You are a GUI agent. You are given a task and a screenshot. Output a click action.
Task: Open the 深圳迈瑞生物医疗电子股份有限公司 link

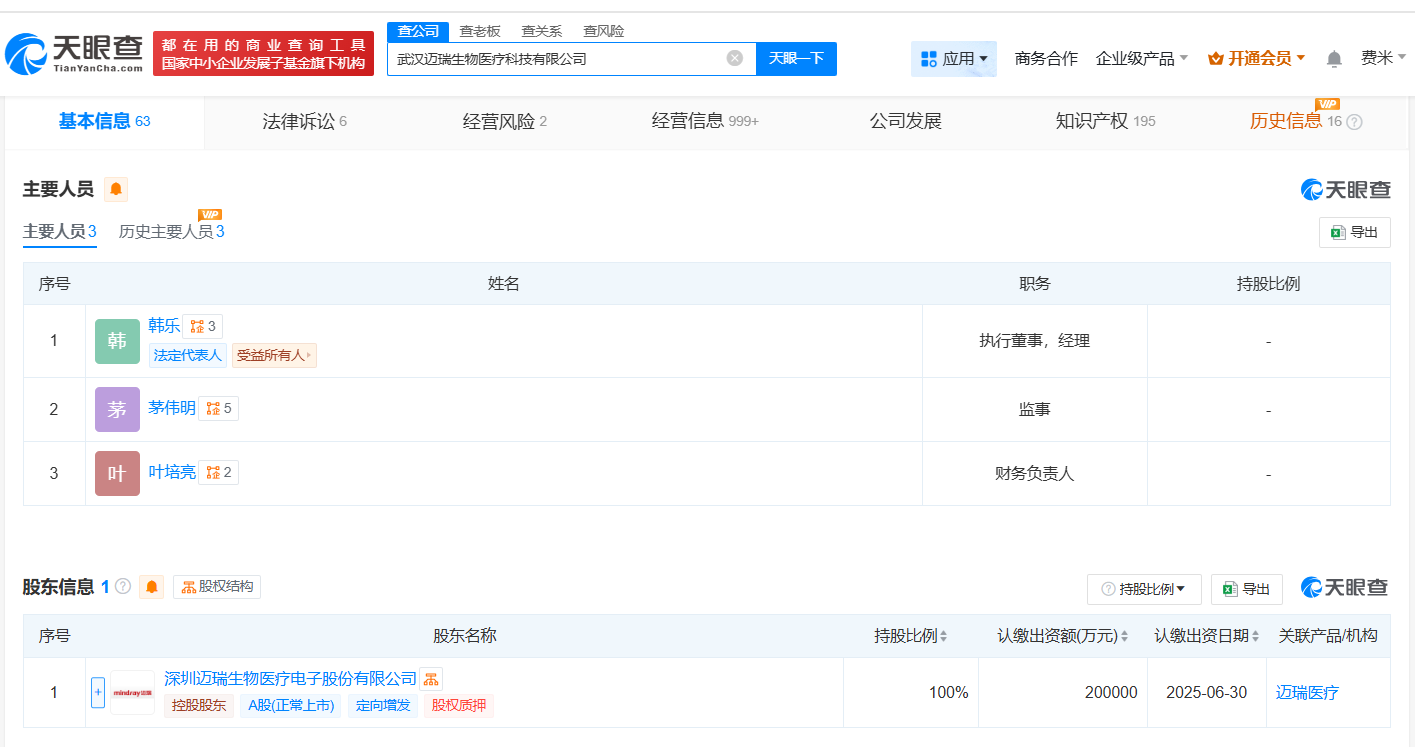(x=290, y=679)
